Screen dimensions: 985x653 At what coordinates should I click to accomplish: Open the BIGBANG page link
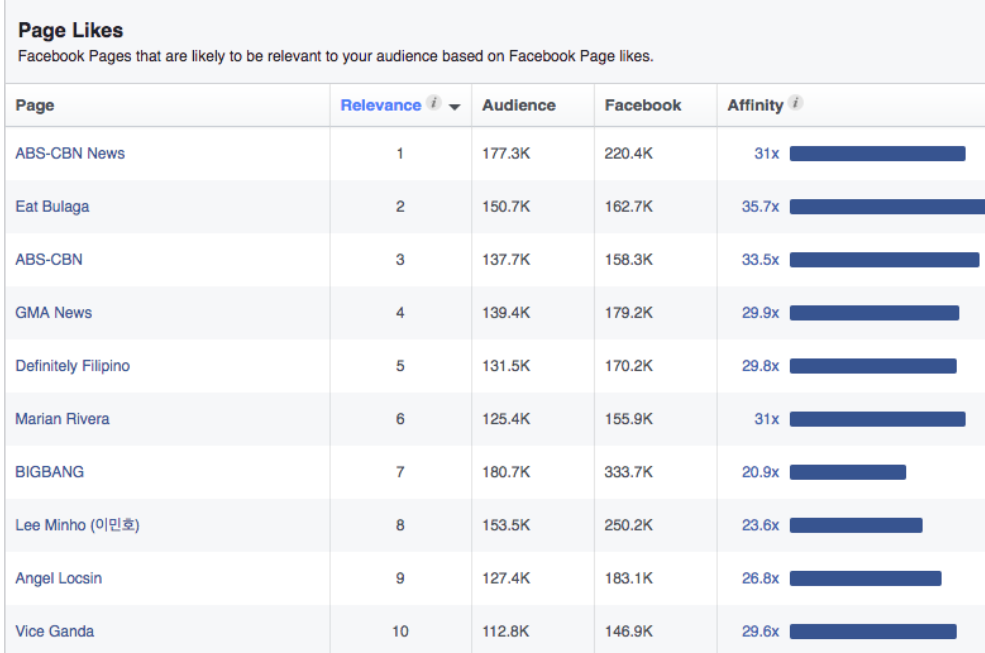[50, 471]
